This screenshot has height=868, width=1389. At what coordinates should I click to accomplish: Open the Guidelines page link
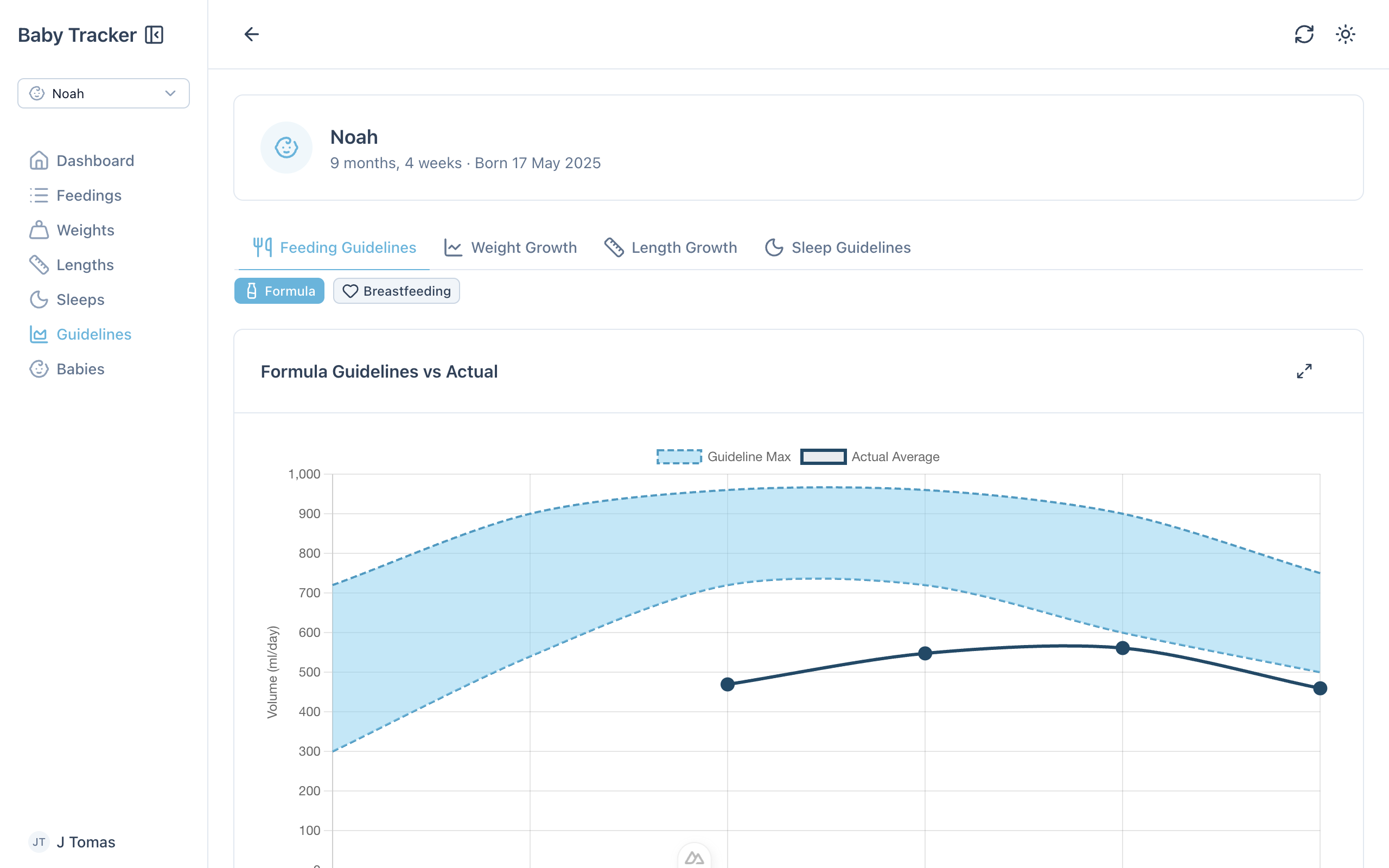[93, 334]
